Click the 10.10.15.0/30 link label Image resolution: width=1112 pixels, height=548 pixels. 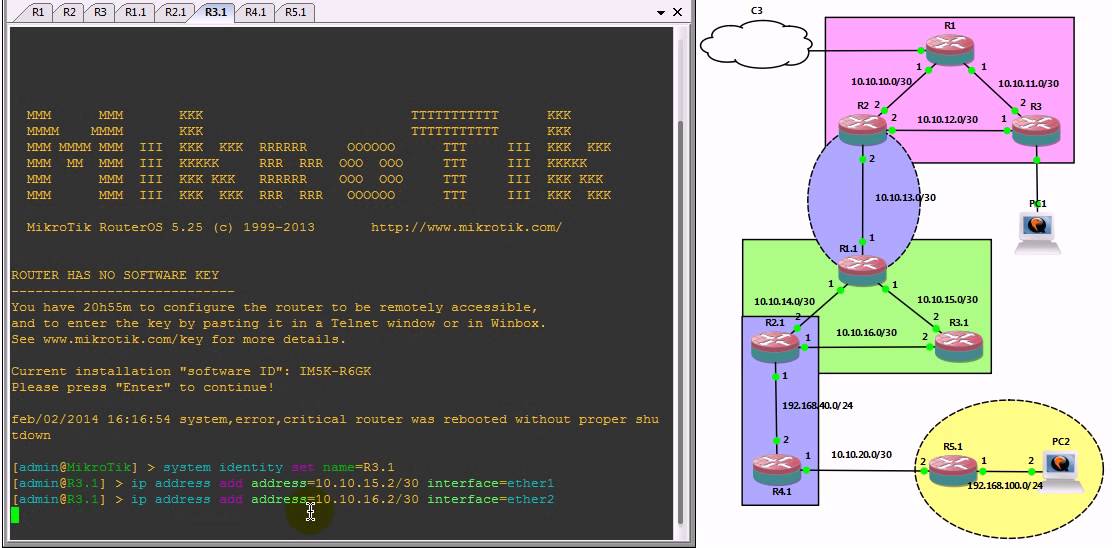947,300
